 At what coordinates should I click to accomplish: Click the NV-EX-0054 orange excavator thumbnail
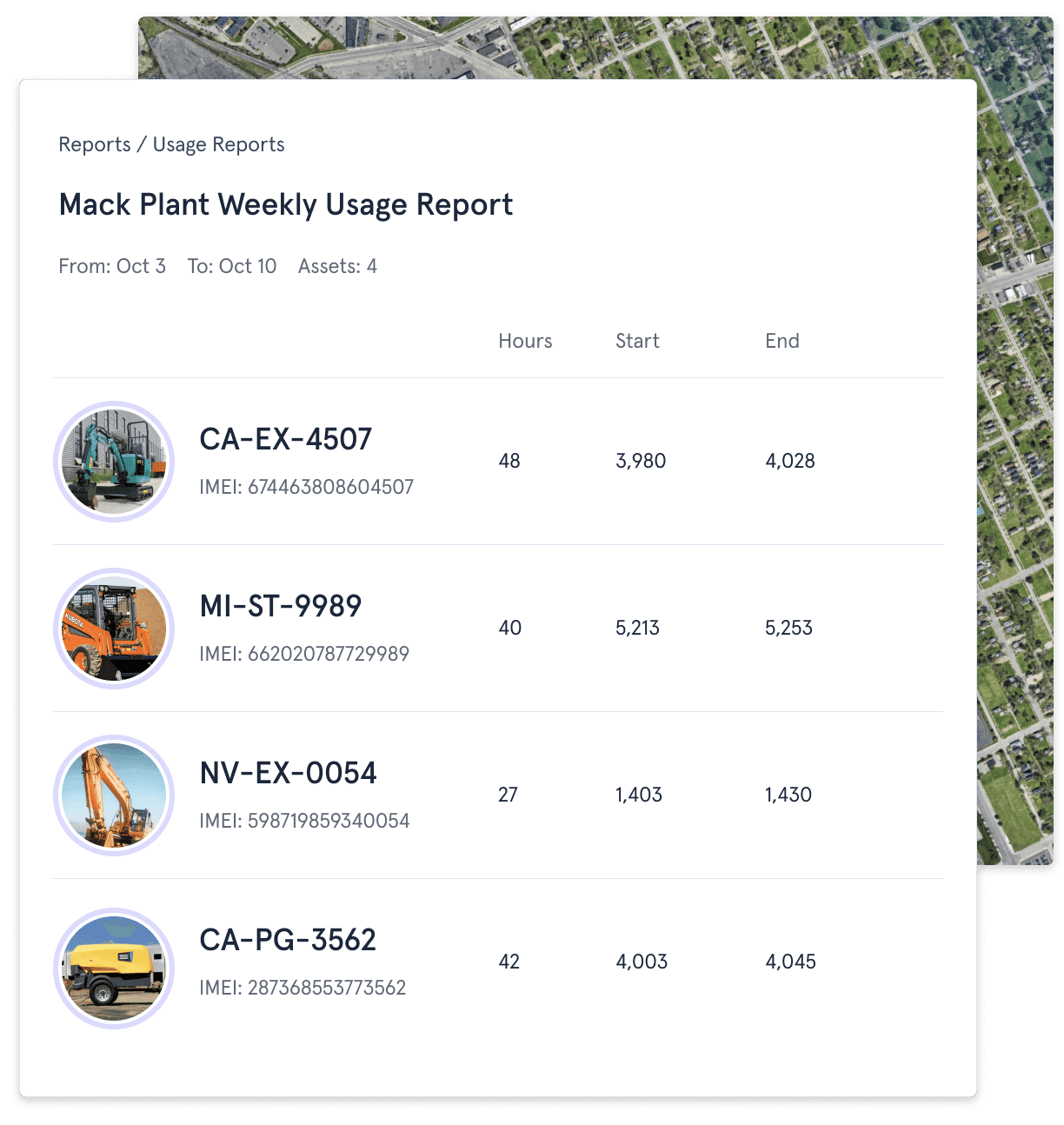[x=114, y=795]
